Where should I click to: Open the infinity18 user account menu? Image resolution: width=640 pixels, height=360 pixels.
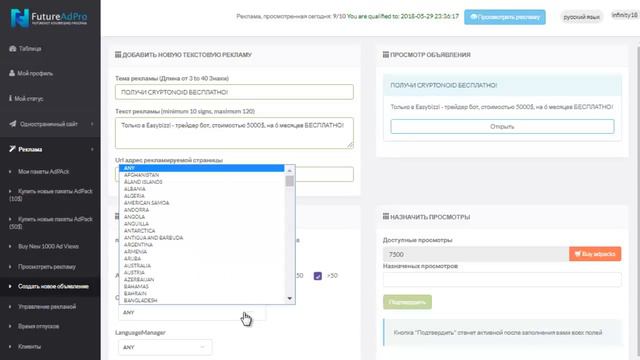pyautogui.click(x=624, y=16)
